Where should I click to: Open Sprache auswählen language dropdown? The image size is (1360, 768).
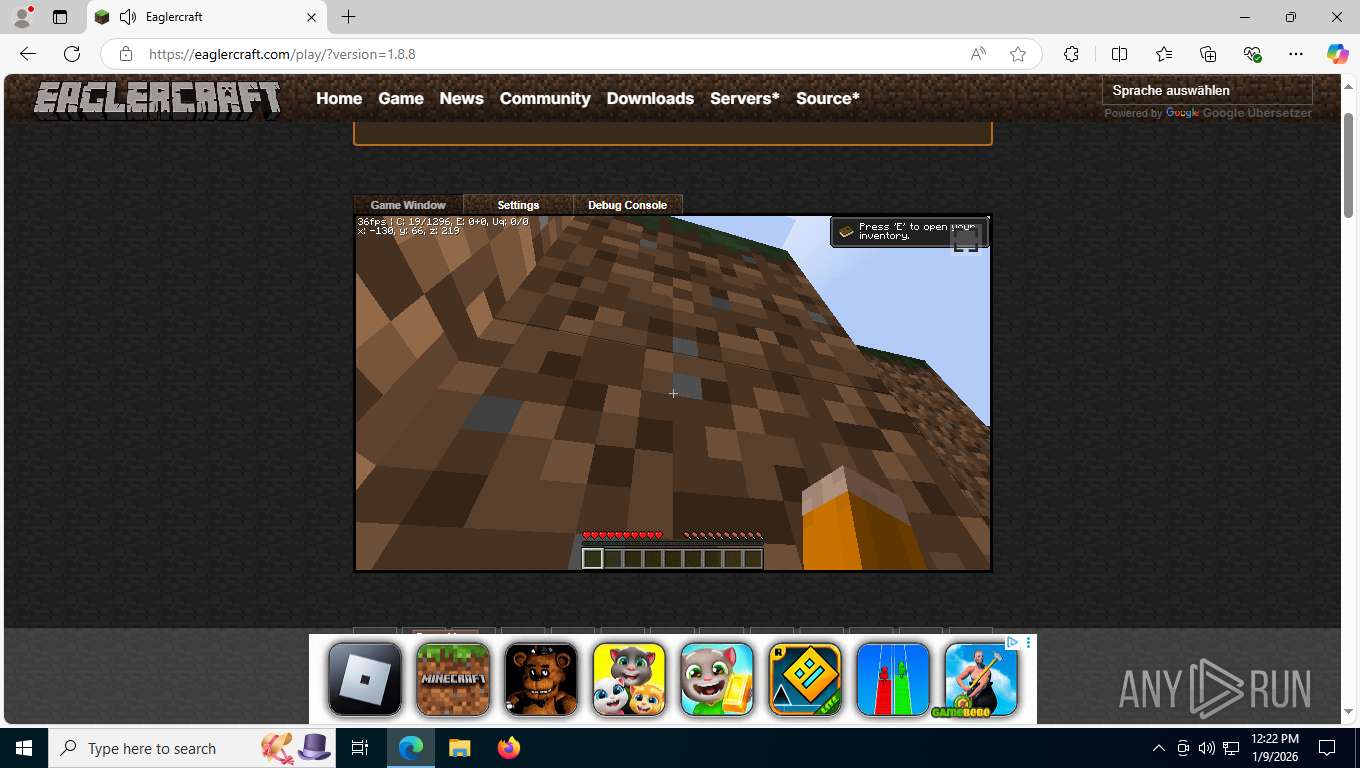(1206, 90)
